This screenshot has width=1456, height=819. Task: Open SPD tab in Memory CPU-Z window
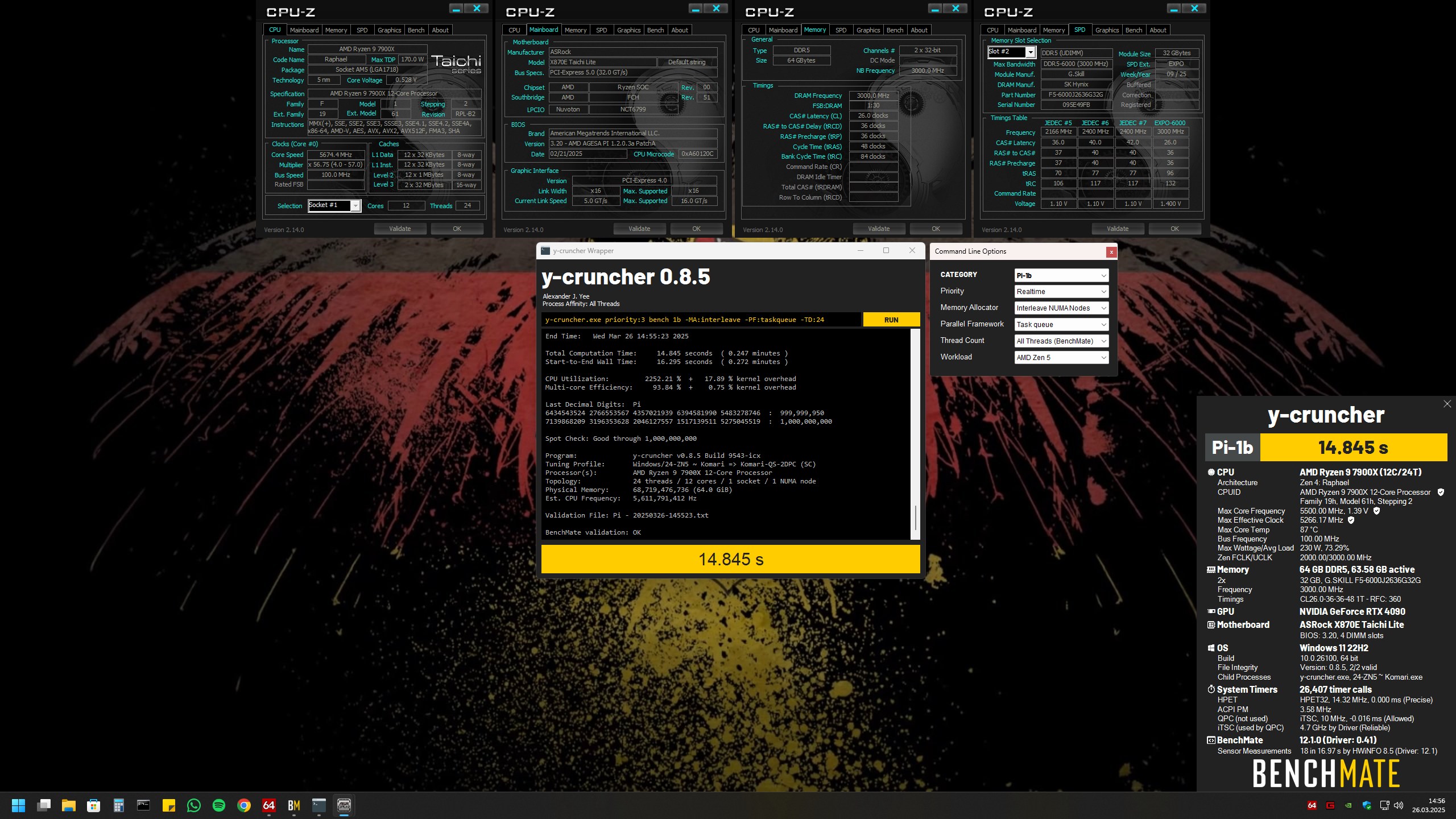(841, 30)
